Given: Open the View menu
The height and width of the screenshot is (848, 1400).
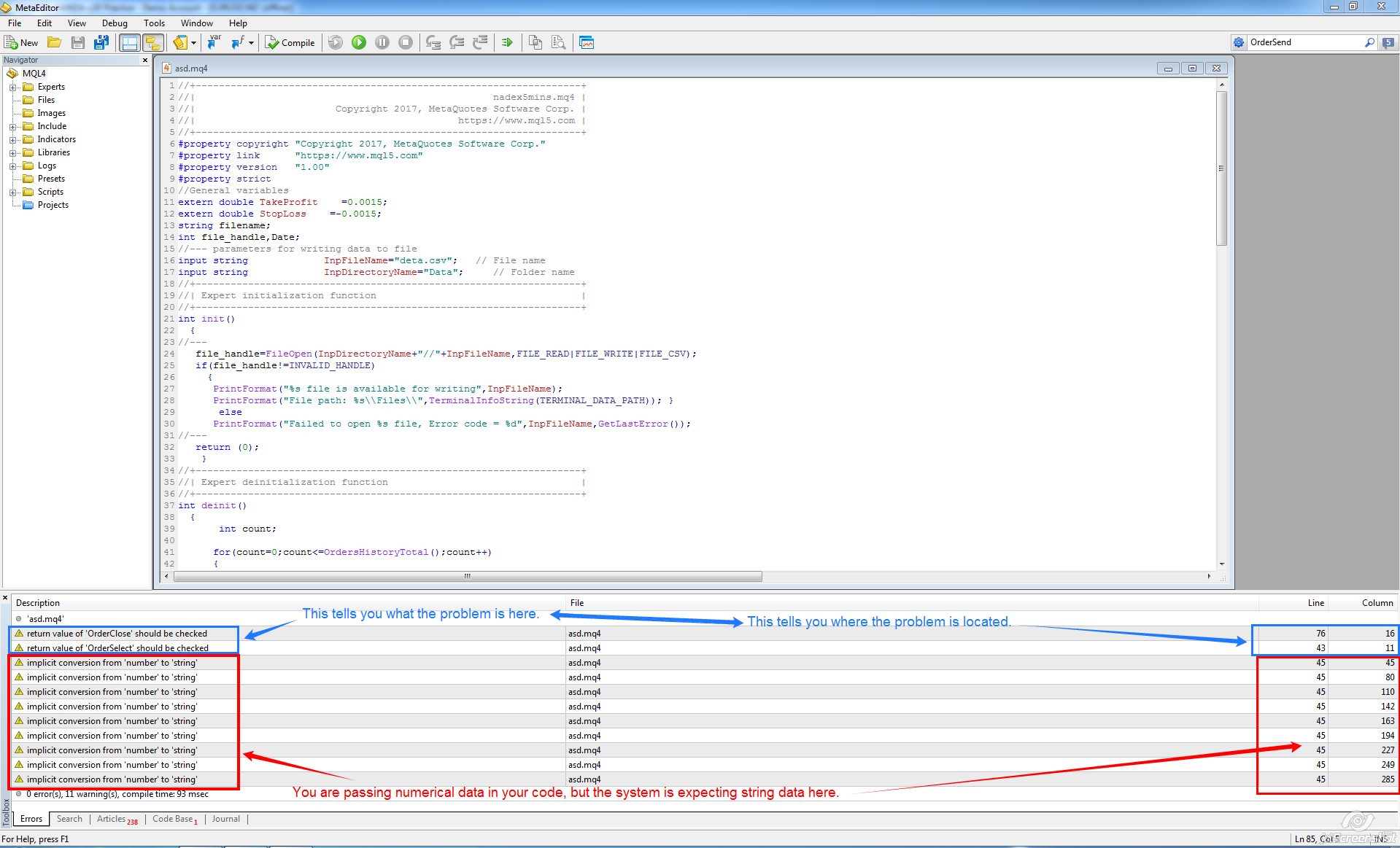Looking at the screenshot, I should (77, 23).
